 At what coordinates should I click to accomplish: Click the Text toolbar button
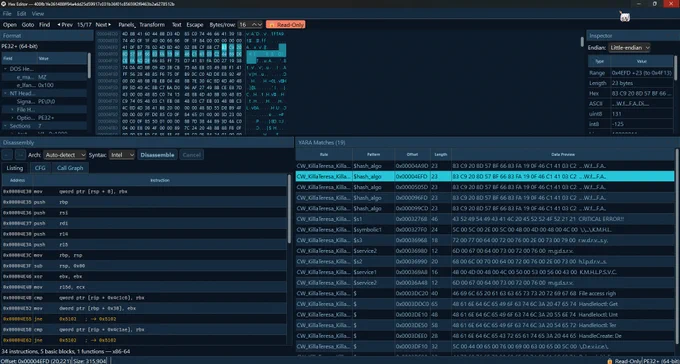click(x=177, y=25)
